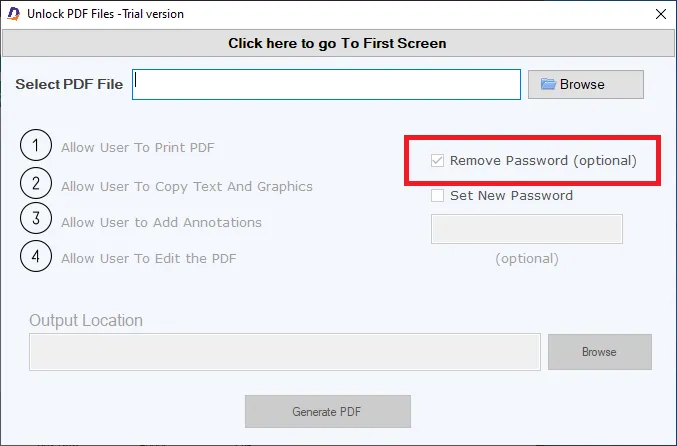Select Allow User To Print PDF option
Screen dimensions: 677x446
tap(138, 148)
